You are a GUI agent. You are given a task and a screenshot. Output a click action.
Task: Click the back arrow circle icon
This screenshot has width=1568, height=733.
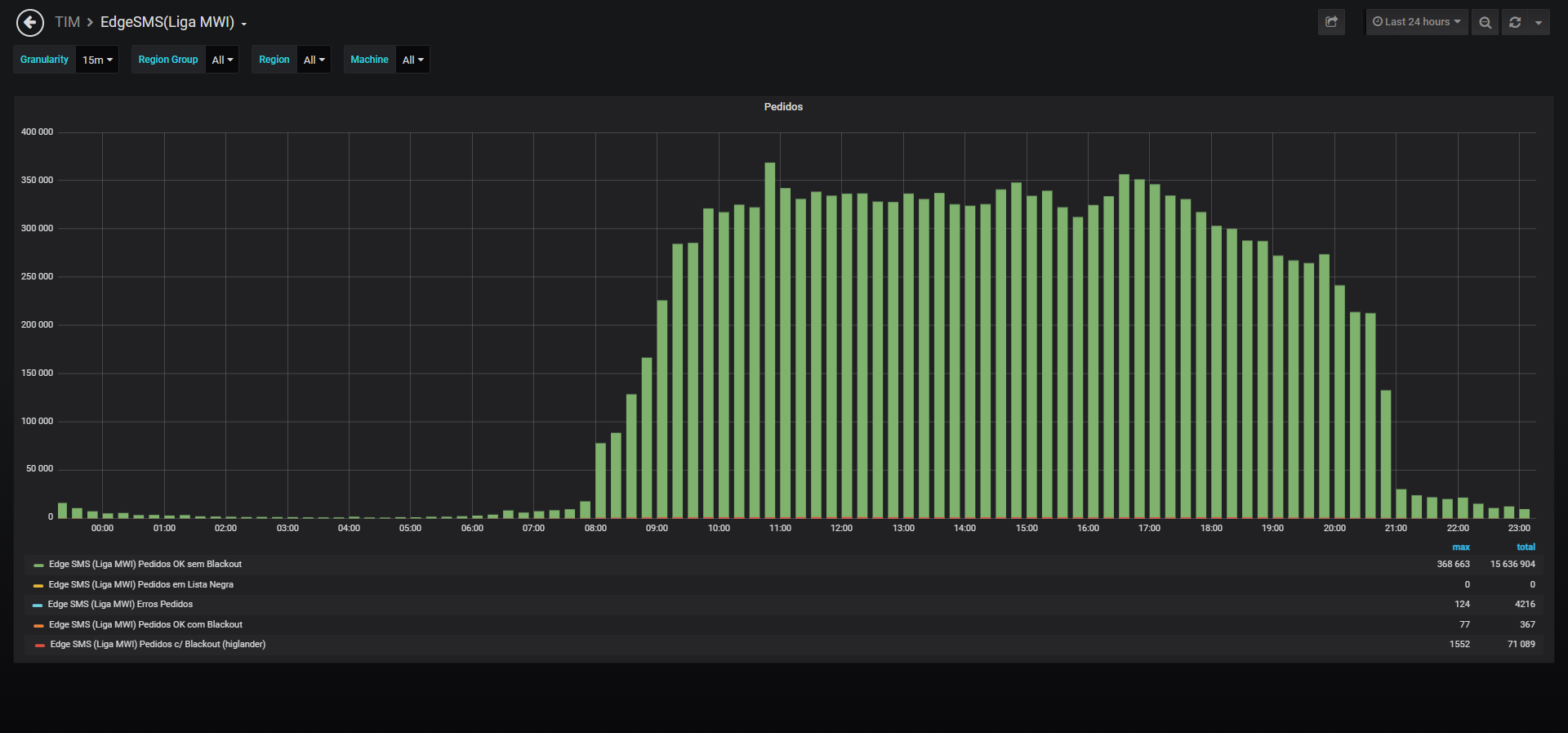click(30, 23)
